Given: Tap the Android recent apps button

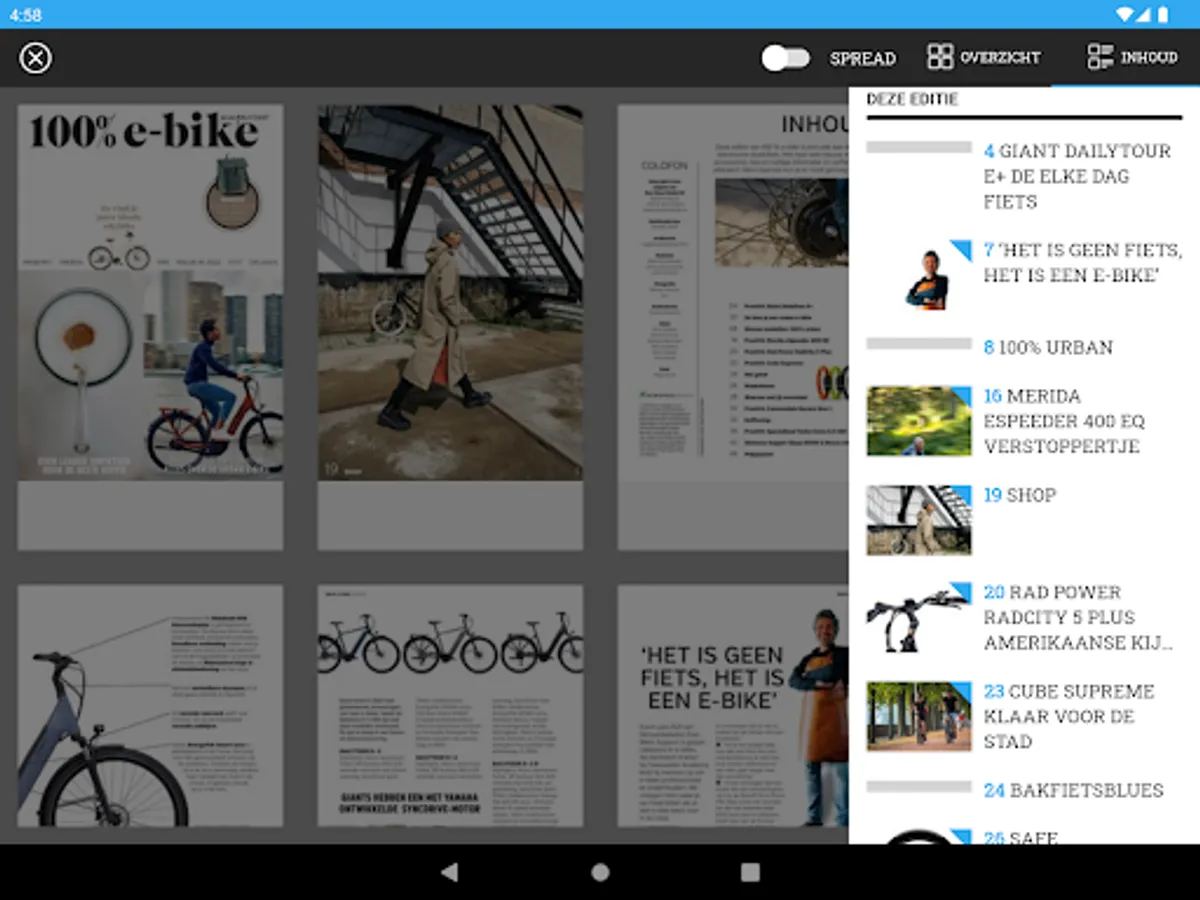Looking at the screenshot, I should [750, 872].
